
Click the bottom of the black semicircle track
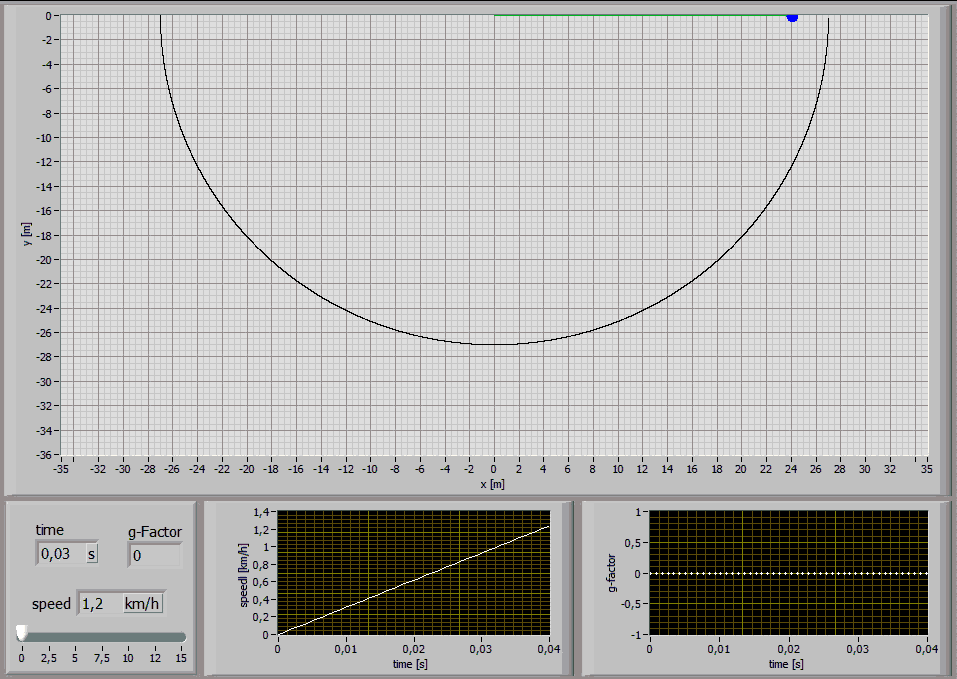494,345
